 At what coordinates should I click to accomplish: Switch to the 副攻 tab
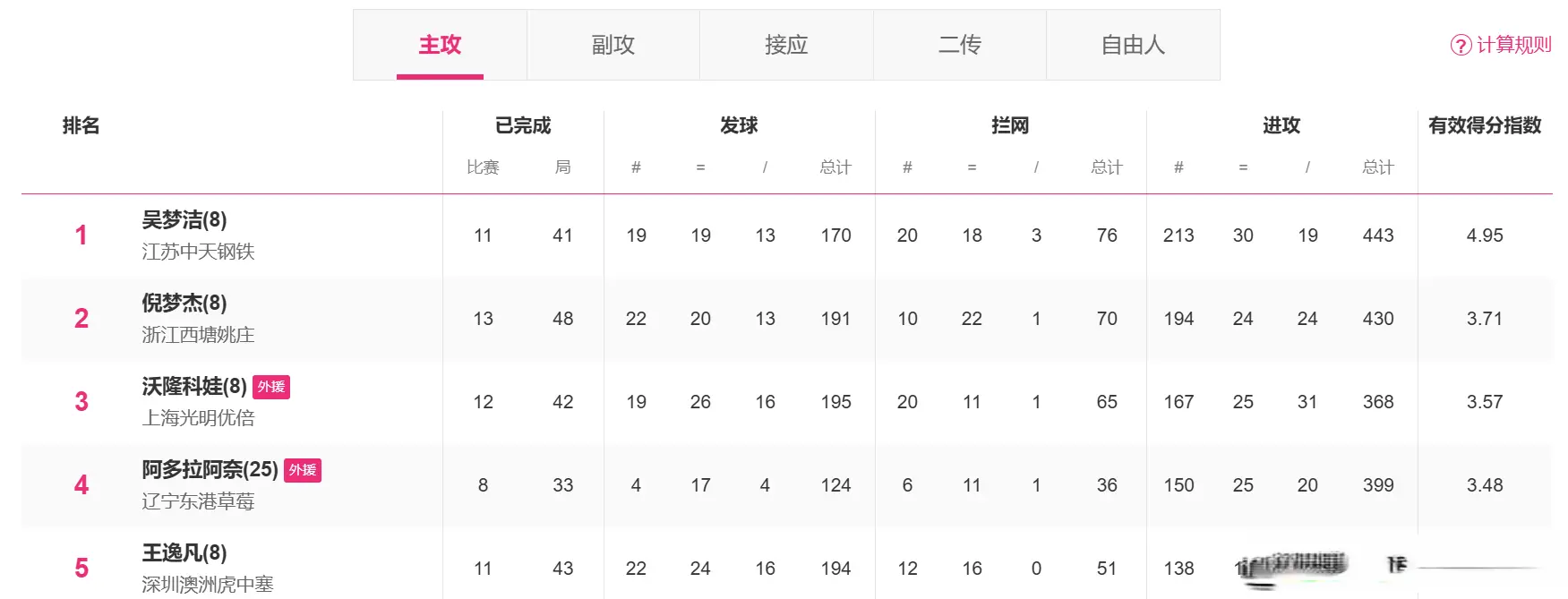click(613, 45)
